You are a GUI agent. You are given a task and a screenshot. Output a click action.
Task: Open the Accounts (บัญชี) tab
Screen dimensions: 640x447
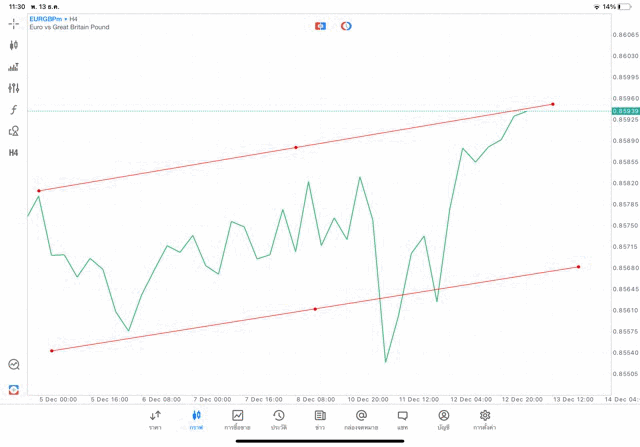[443, 419]
